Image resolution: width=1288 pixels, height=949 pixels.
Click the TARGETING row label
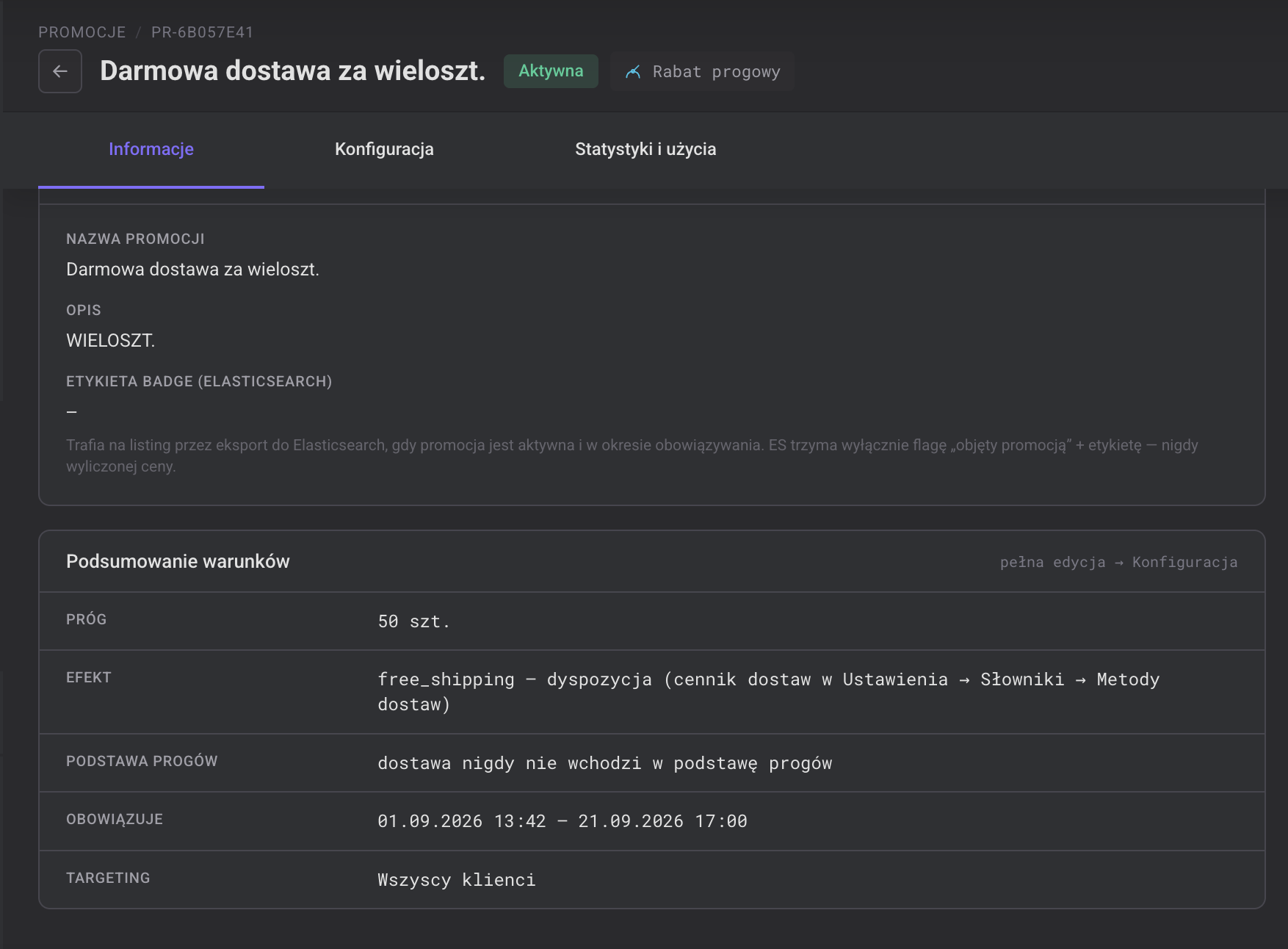click(108, 878)
